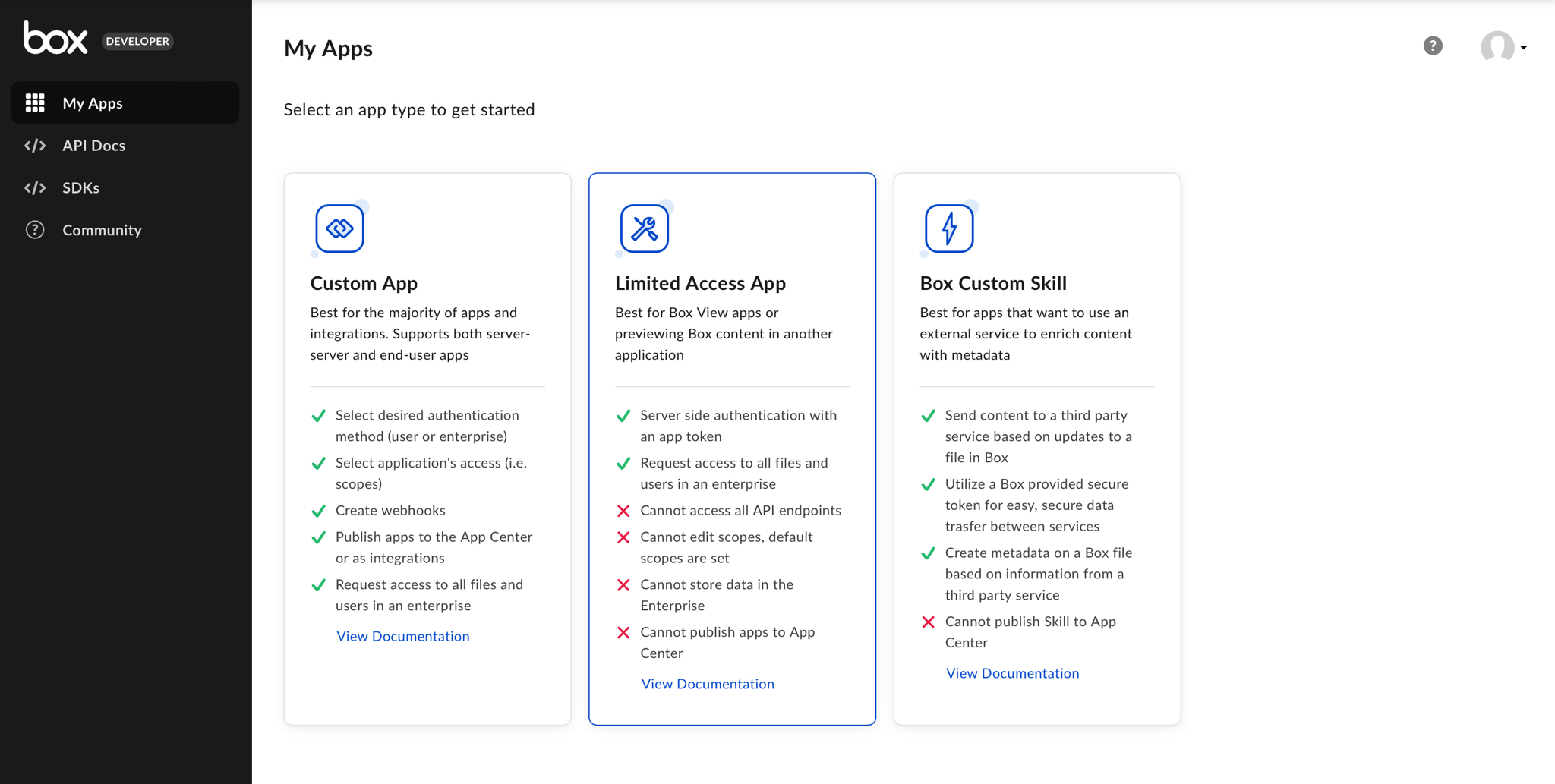Screen dimensions: 1555x784
Task: Click checkmark beside Utilize a Box provided secure token
Action: [928, 484]
